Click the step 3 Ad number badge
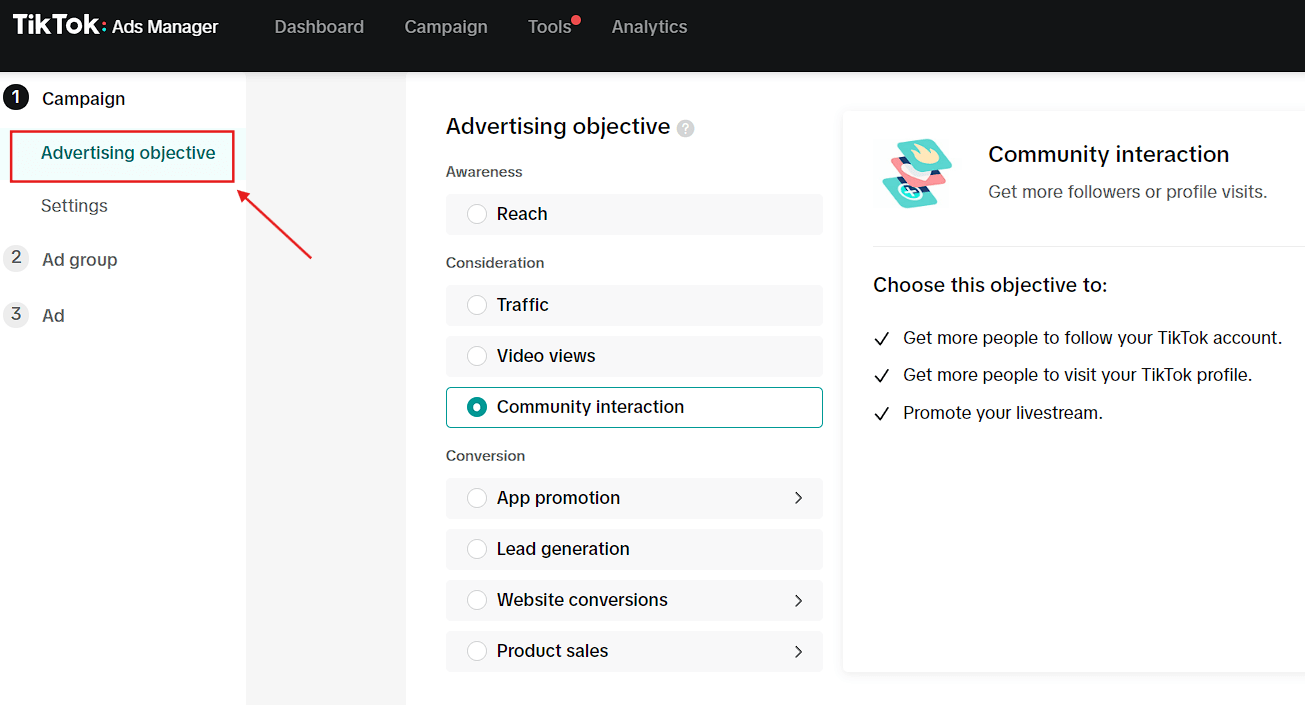This screenshot has width=1305, height=705. click(x=16, y=314)
